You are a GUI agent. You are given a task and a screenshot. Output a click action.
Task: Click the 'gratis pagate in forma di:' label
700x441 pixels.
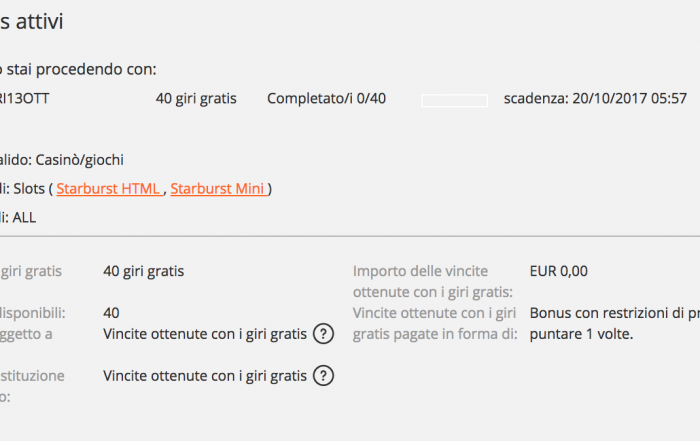pos(435,334)
